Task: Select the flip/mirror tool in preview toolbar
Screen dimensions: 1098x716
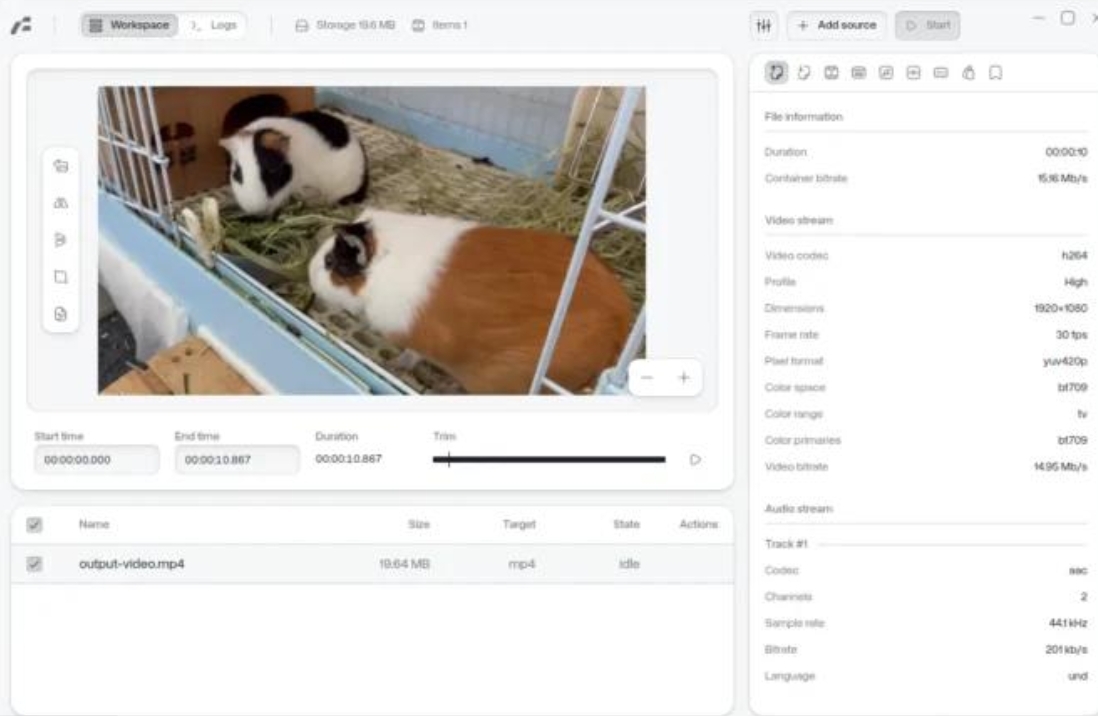Action: (x=61, y=203)
